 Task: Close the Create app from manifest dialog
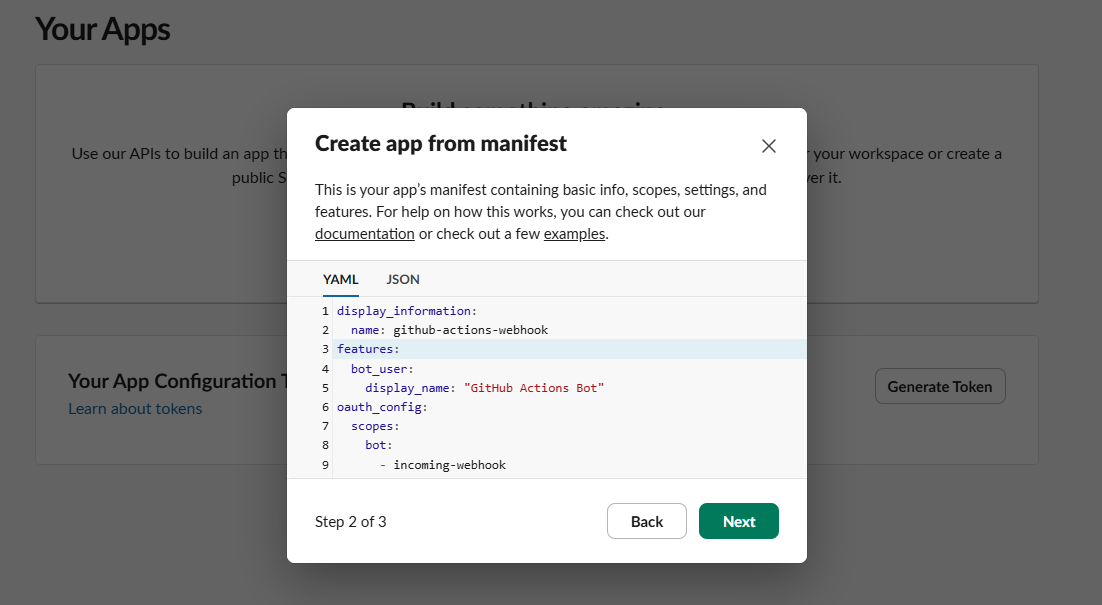click(x=769, y=146)
